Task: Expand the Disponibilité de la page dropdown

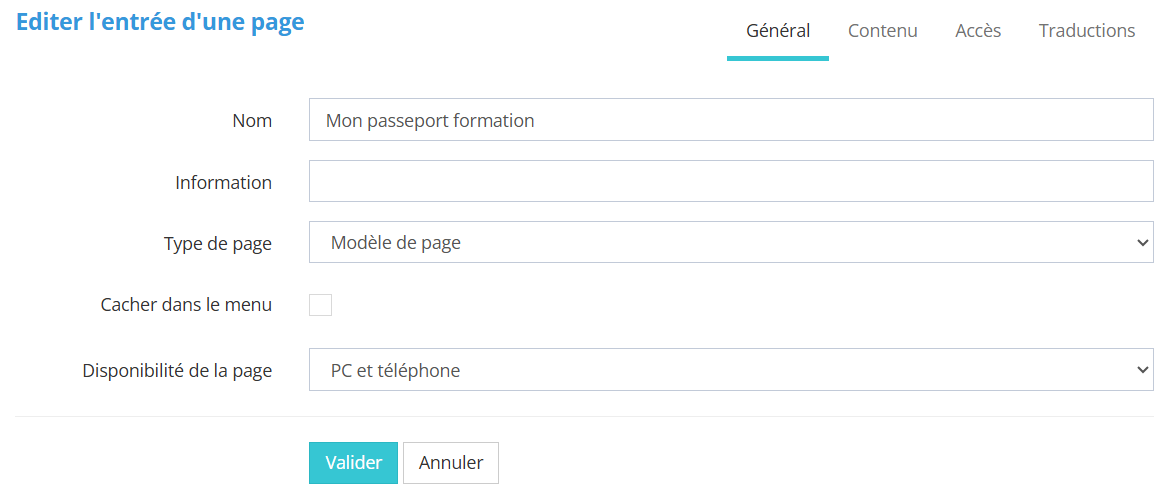Action: [x=731, y=370]
